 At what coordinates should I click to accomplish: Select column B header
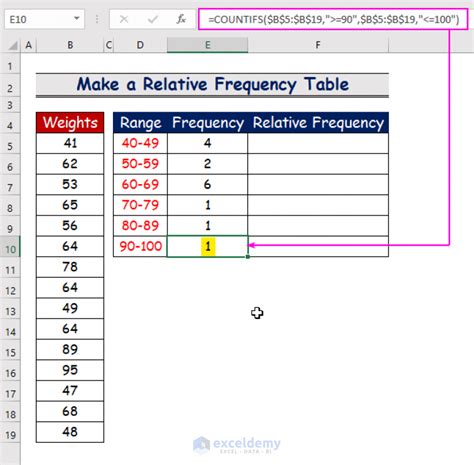[70, 45]
